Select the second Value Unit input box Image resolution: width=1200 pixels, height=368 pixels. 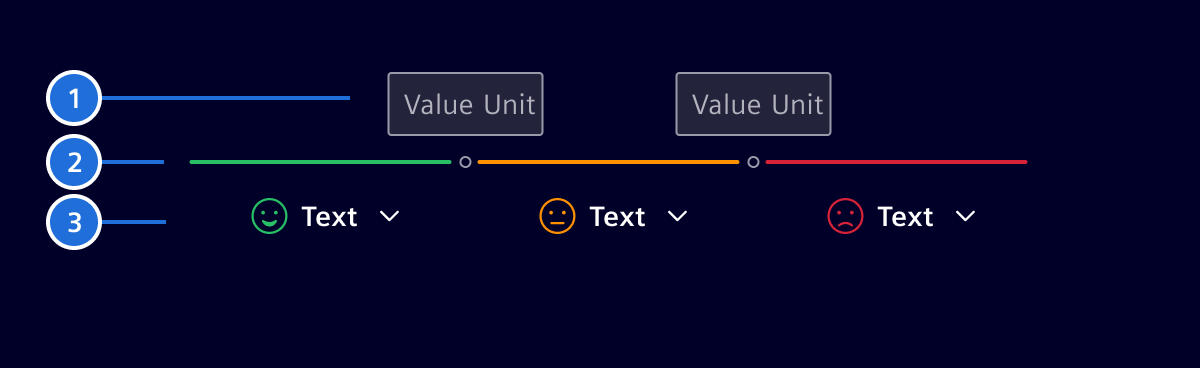click(754, 104)
